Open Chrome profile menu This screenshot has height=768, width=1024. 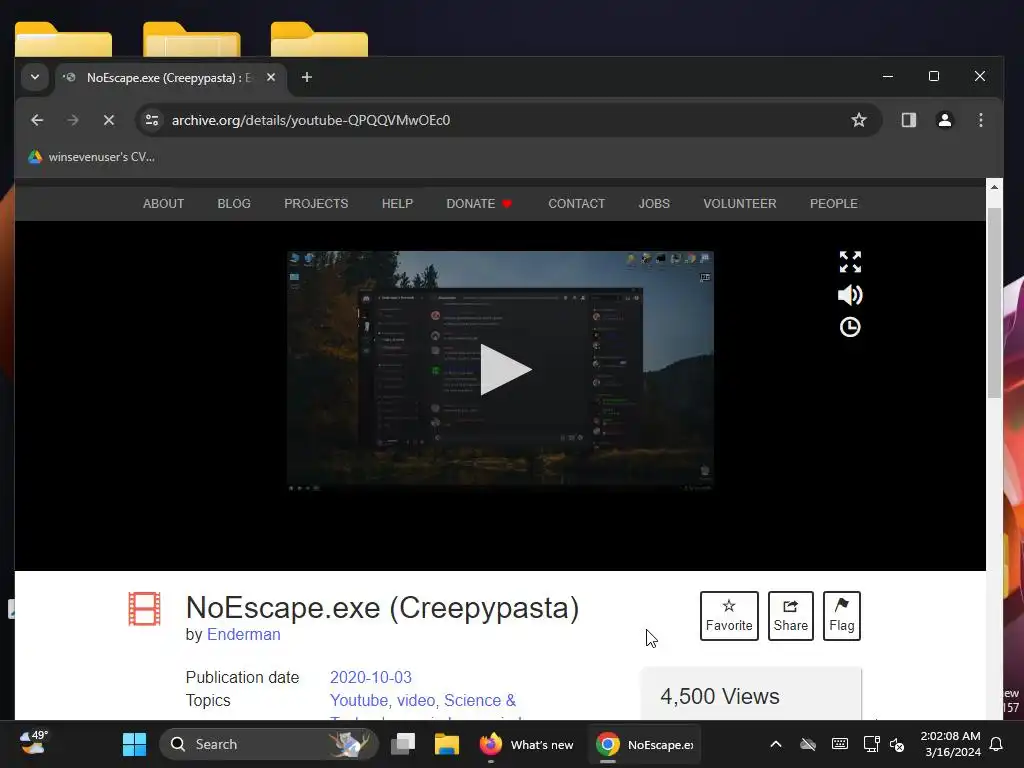click(944, 120)
